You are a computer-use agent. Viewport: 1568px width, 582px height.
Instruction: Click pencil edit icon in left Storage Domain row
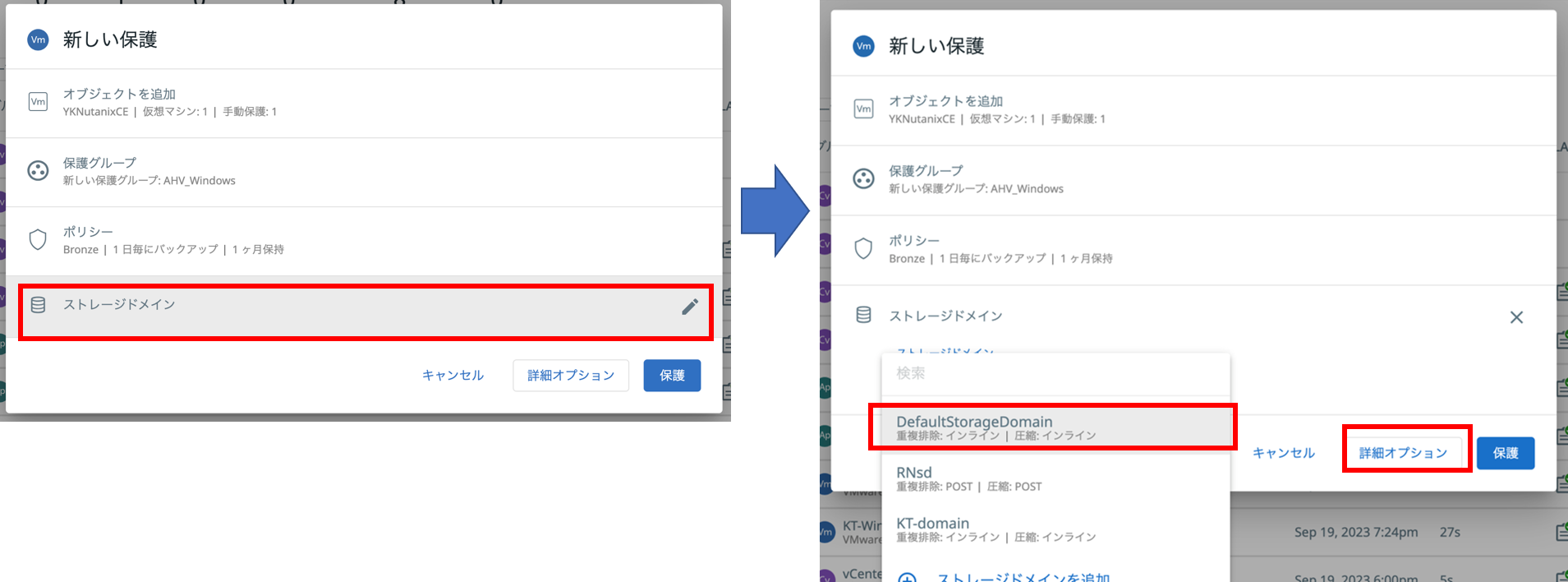pos(690,307)
